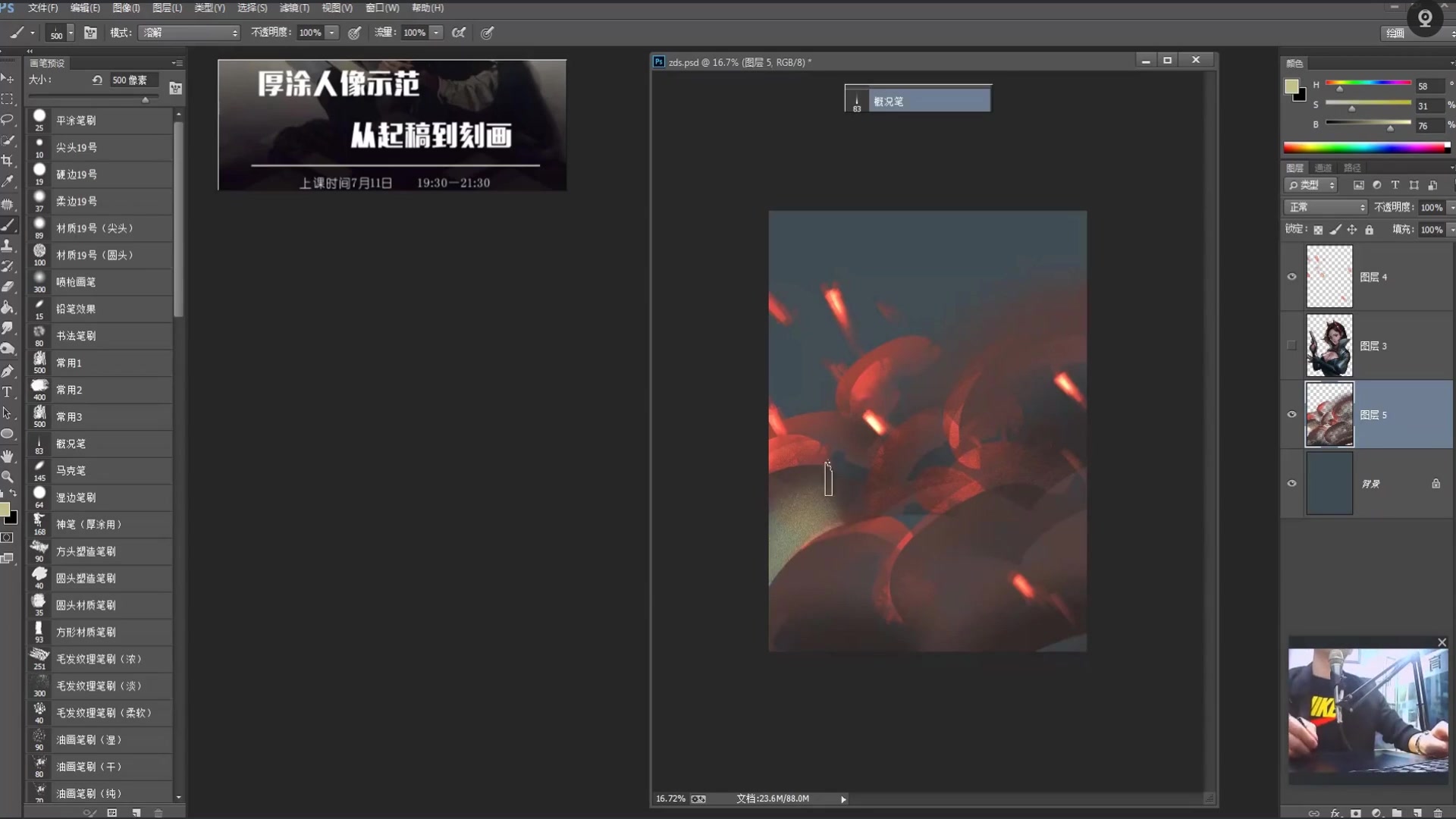This screenshot has height=819, width=1456.
Task: Select the Horizontal Type tool
Action: [x=8, y=391]
